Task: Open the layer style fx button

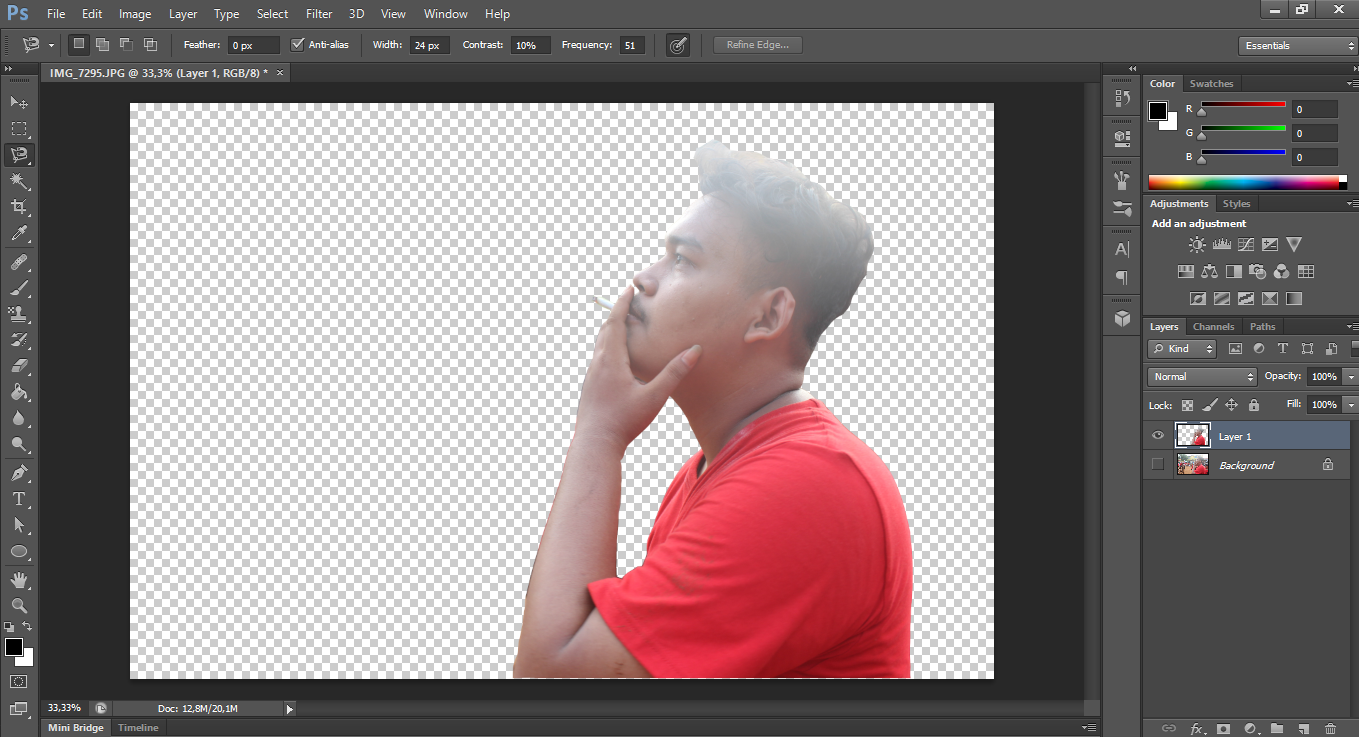Action: (1196, 729)
